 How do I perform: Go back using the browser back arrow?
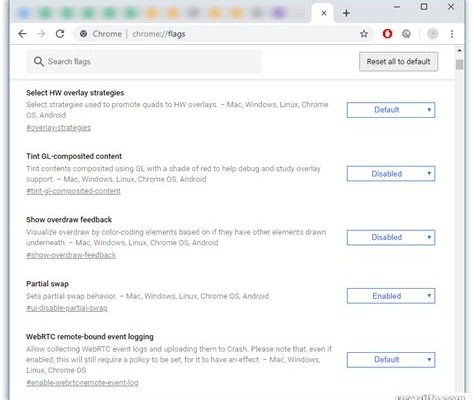(x=22, y=34)
